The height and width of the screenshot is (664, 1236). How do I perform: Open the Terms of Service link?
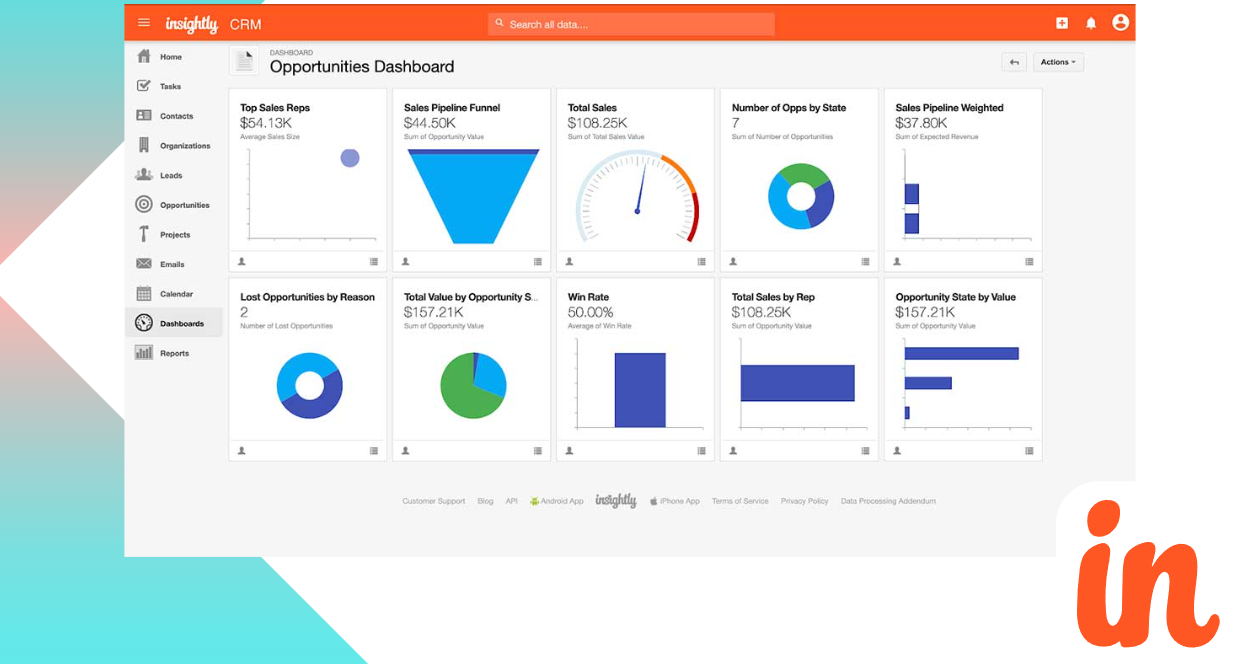tap(740, 501)
